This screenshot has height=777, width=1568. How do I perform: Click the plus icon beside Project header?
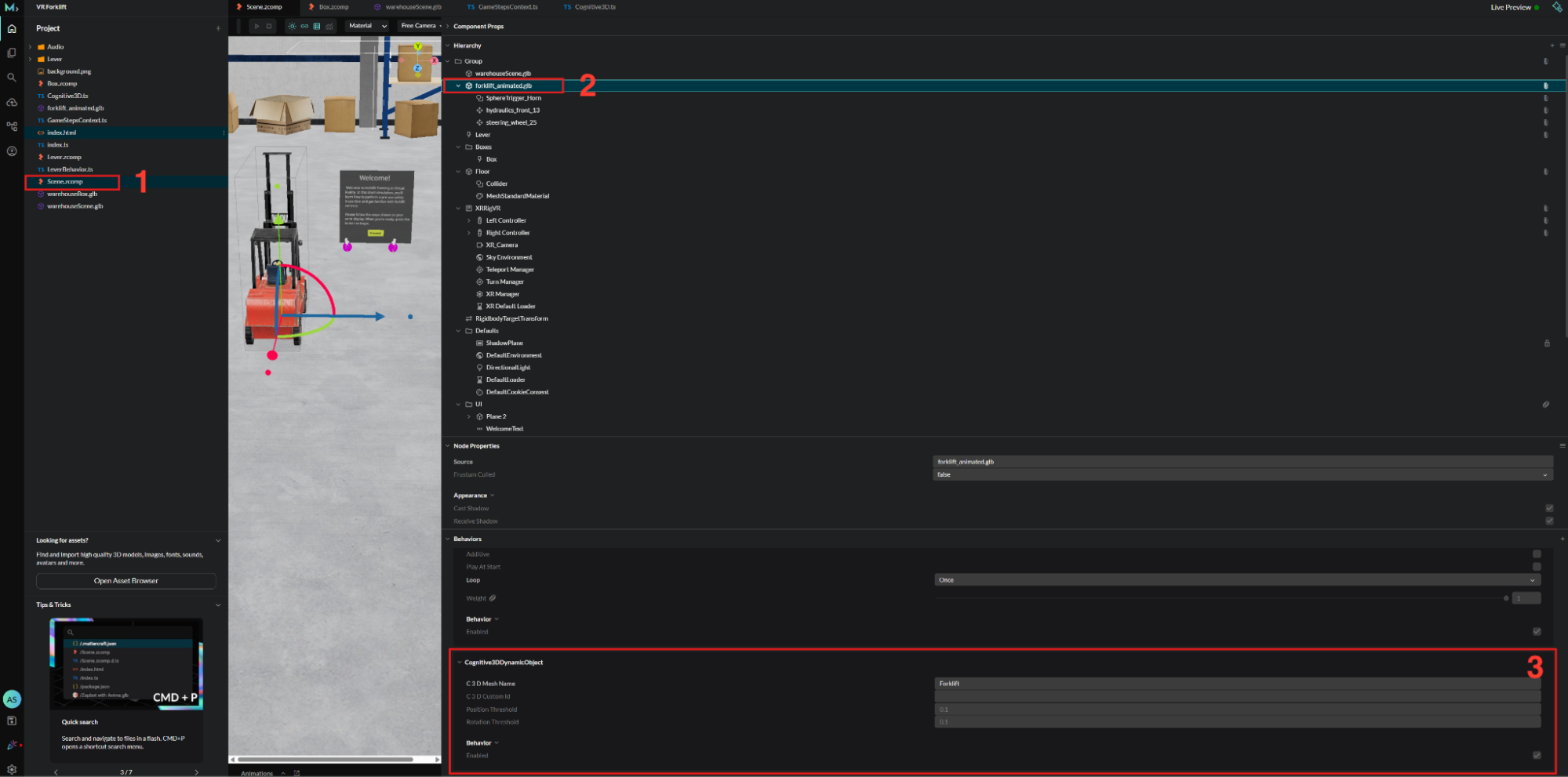[x=218, y=28]
